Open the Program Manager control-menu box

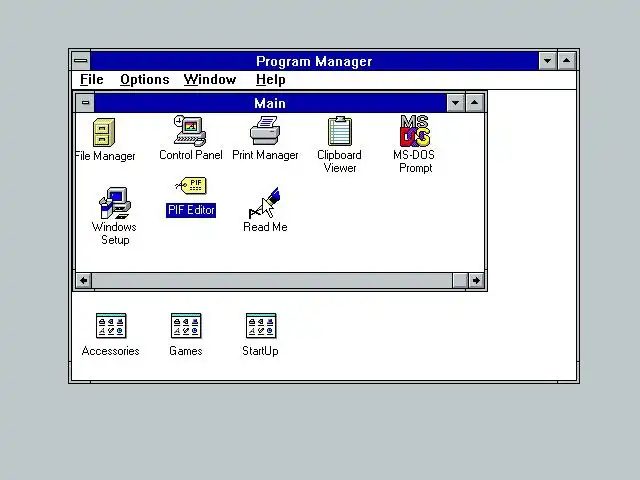pos(81,61)
